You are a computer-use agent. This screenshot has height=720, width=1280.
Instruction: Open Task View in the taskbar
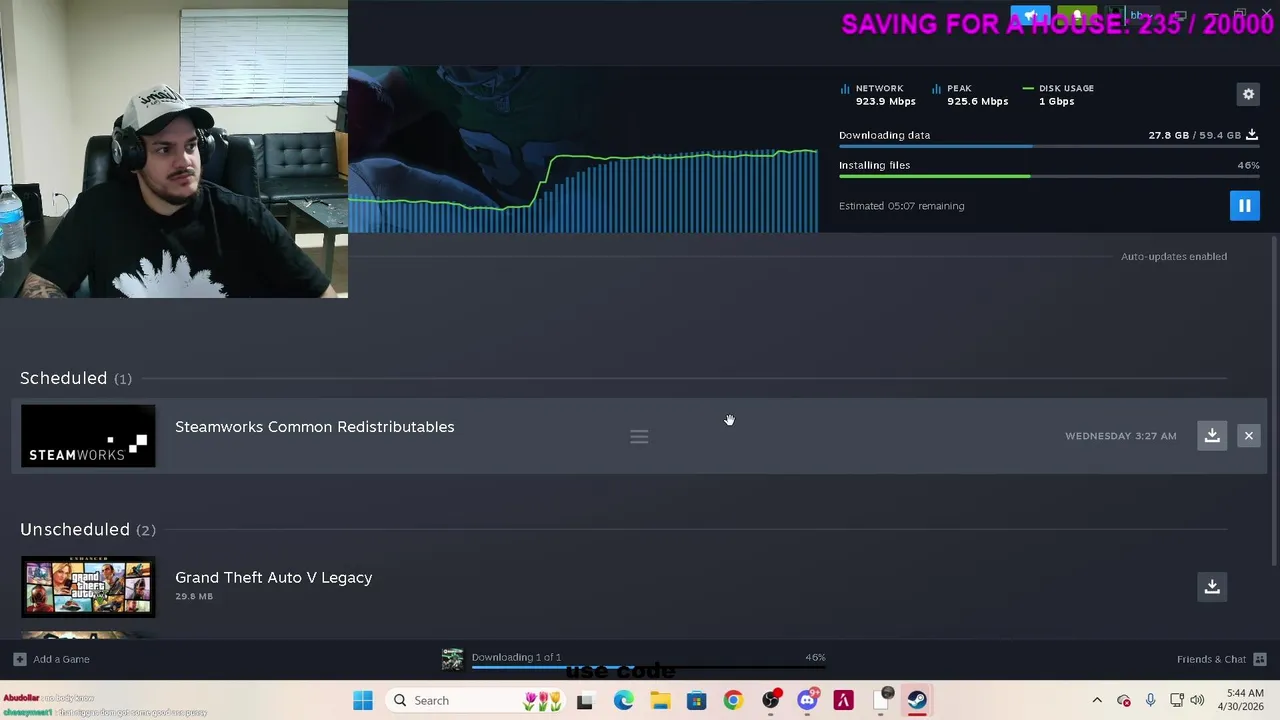(x=585, y=701)
